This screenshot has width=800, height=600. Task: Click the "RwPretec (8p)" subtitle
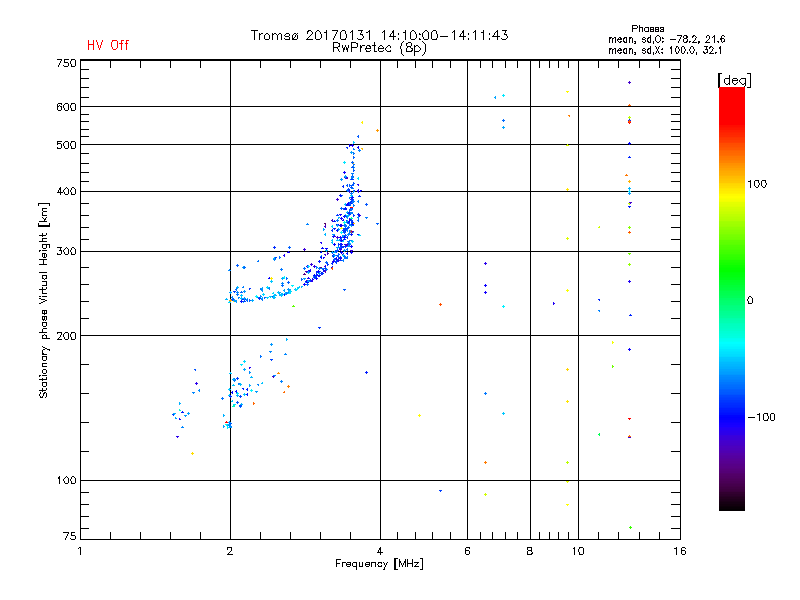pos(379,48)
